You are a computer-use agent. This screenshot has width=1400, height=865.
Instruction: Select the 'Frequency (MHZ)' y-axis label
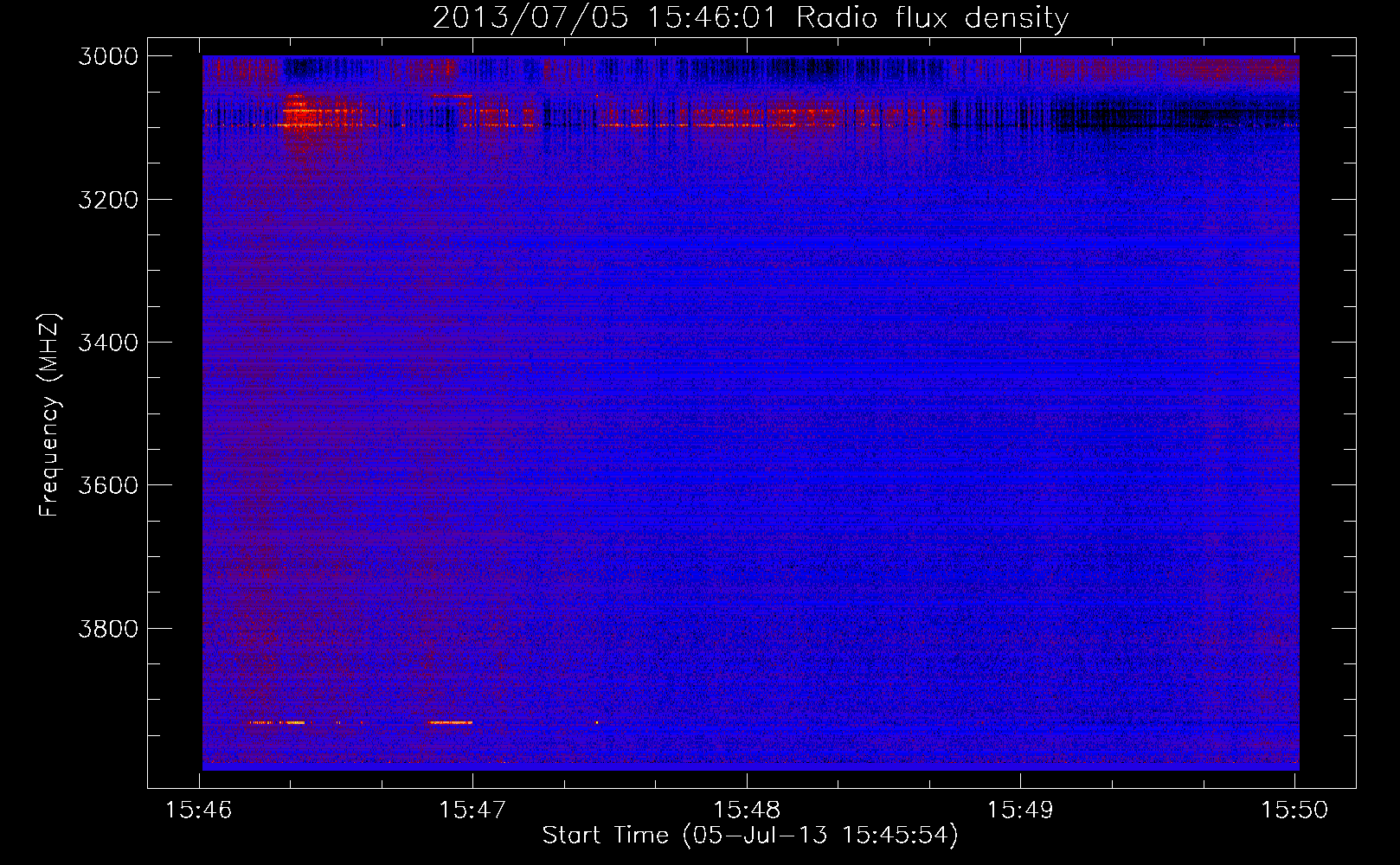(x=50, y=415)
